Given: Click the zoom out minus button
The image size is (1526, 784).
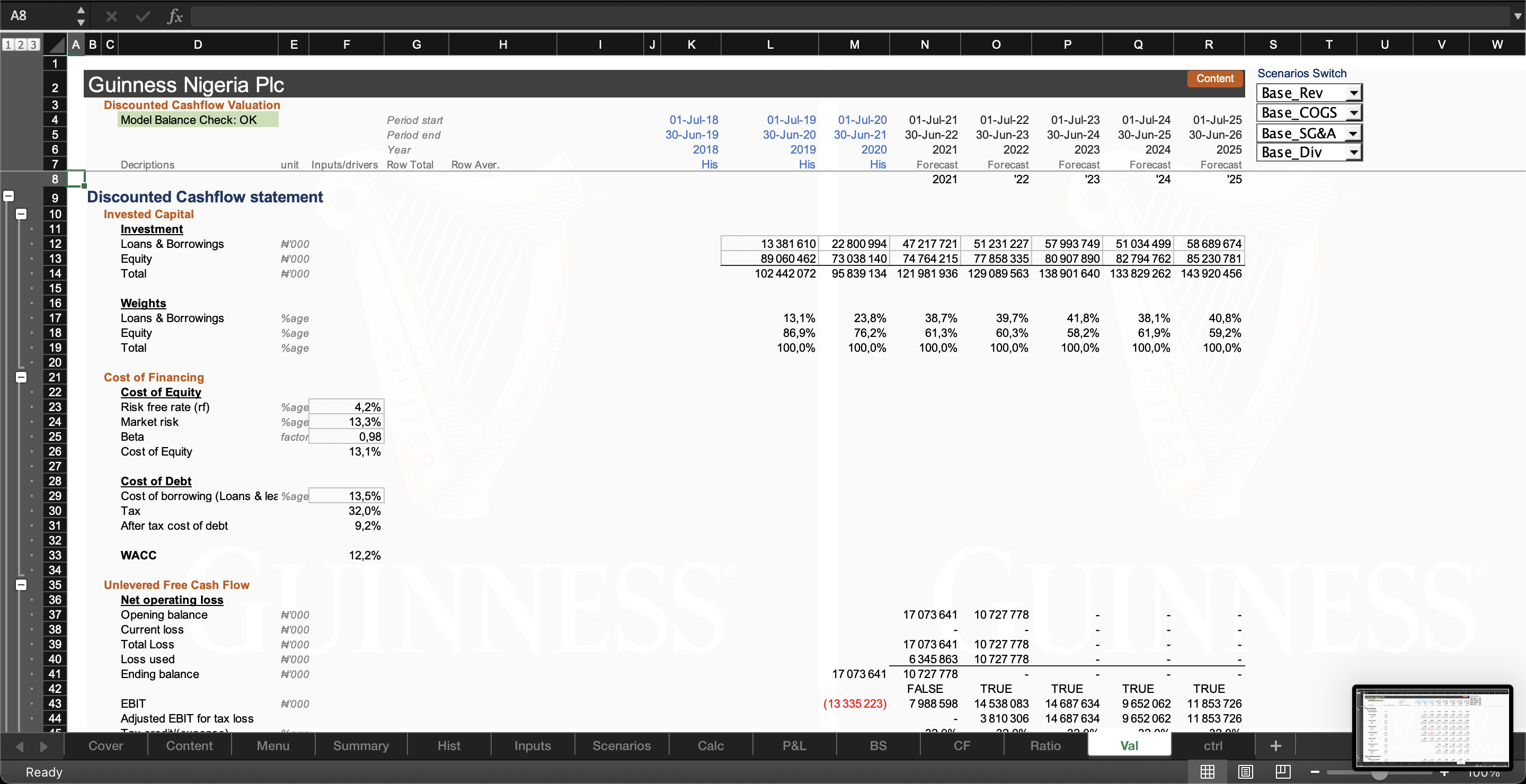Looking at the screenshot, I should pyautogui.click(x=1315, y=772).
